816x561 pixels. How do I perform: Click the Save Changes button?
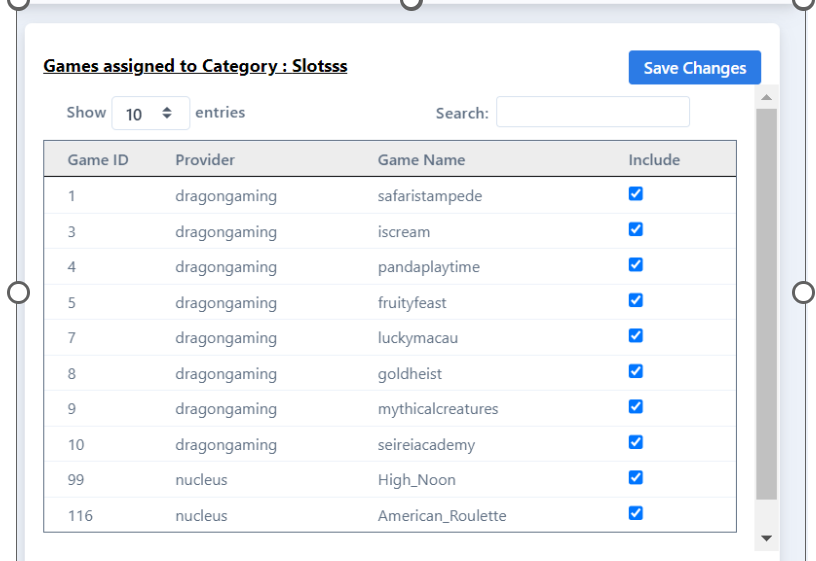click(694, 68)
